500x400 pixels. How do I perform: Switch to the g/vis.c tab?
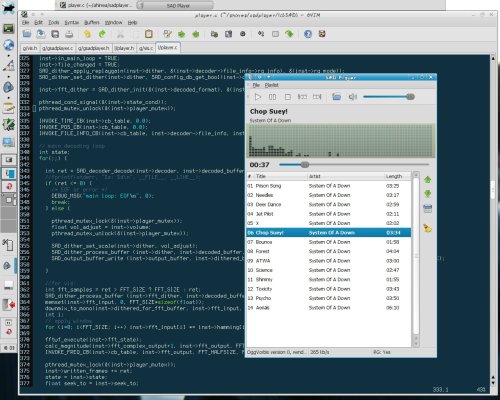(x=146, y=48)
